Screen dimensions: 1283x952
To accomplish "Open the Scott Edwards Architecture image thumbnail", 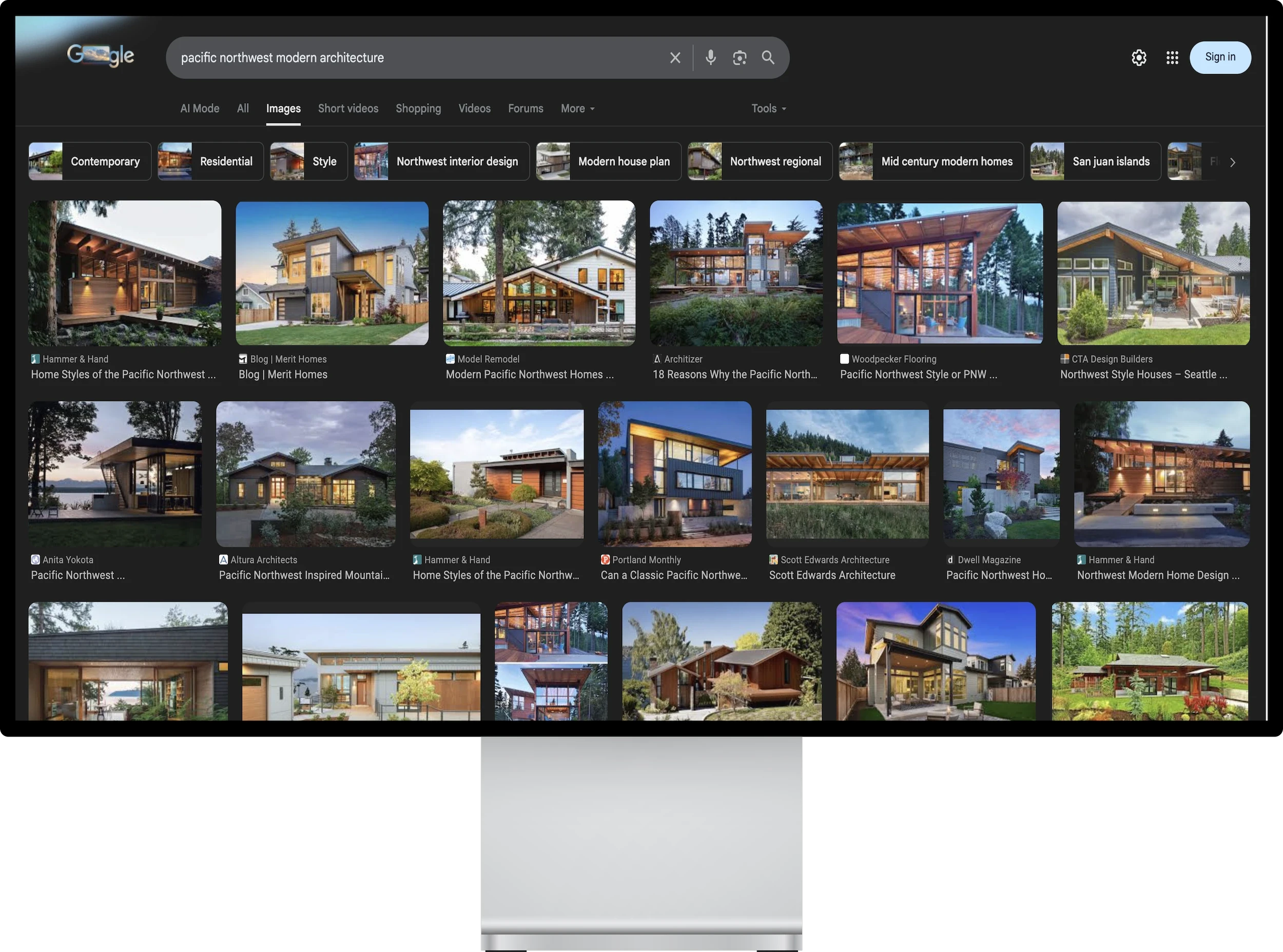I will coord(846,474).
